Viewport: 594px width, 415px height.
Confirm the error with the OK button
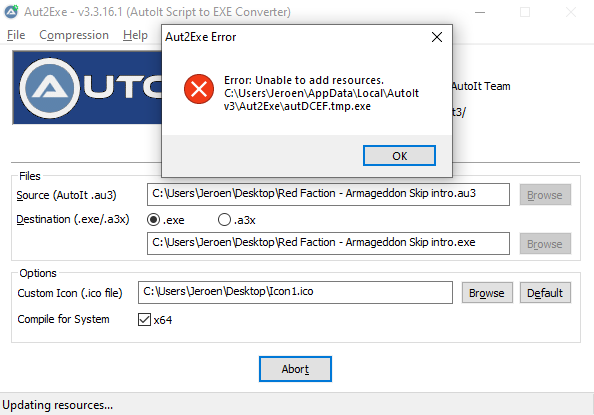(x=399, y=156)
